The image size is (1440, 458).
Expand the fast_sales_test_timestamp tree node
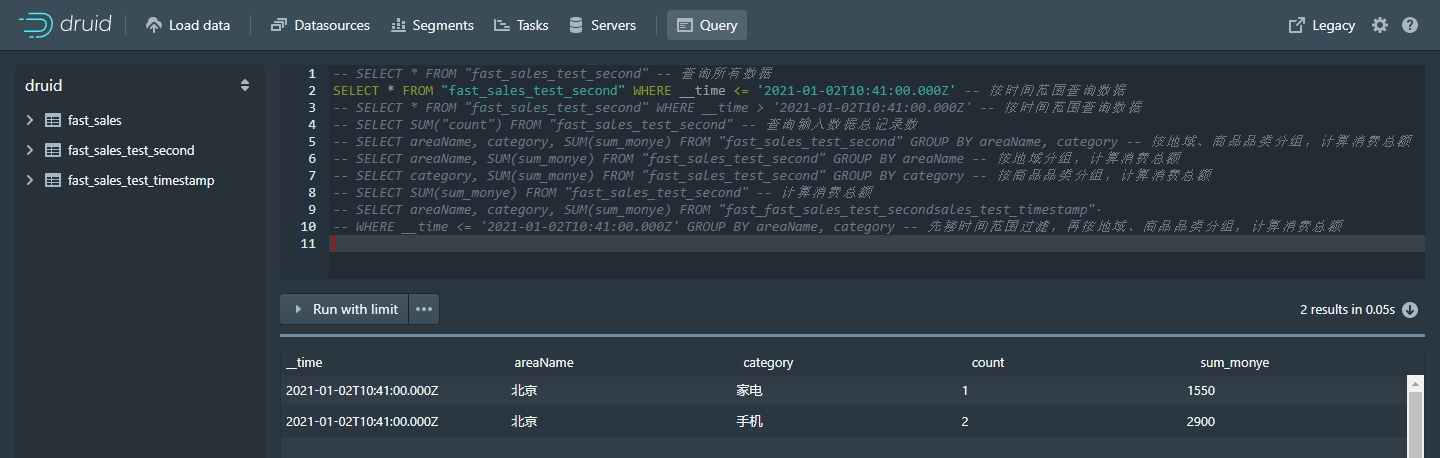30,180
